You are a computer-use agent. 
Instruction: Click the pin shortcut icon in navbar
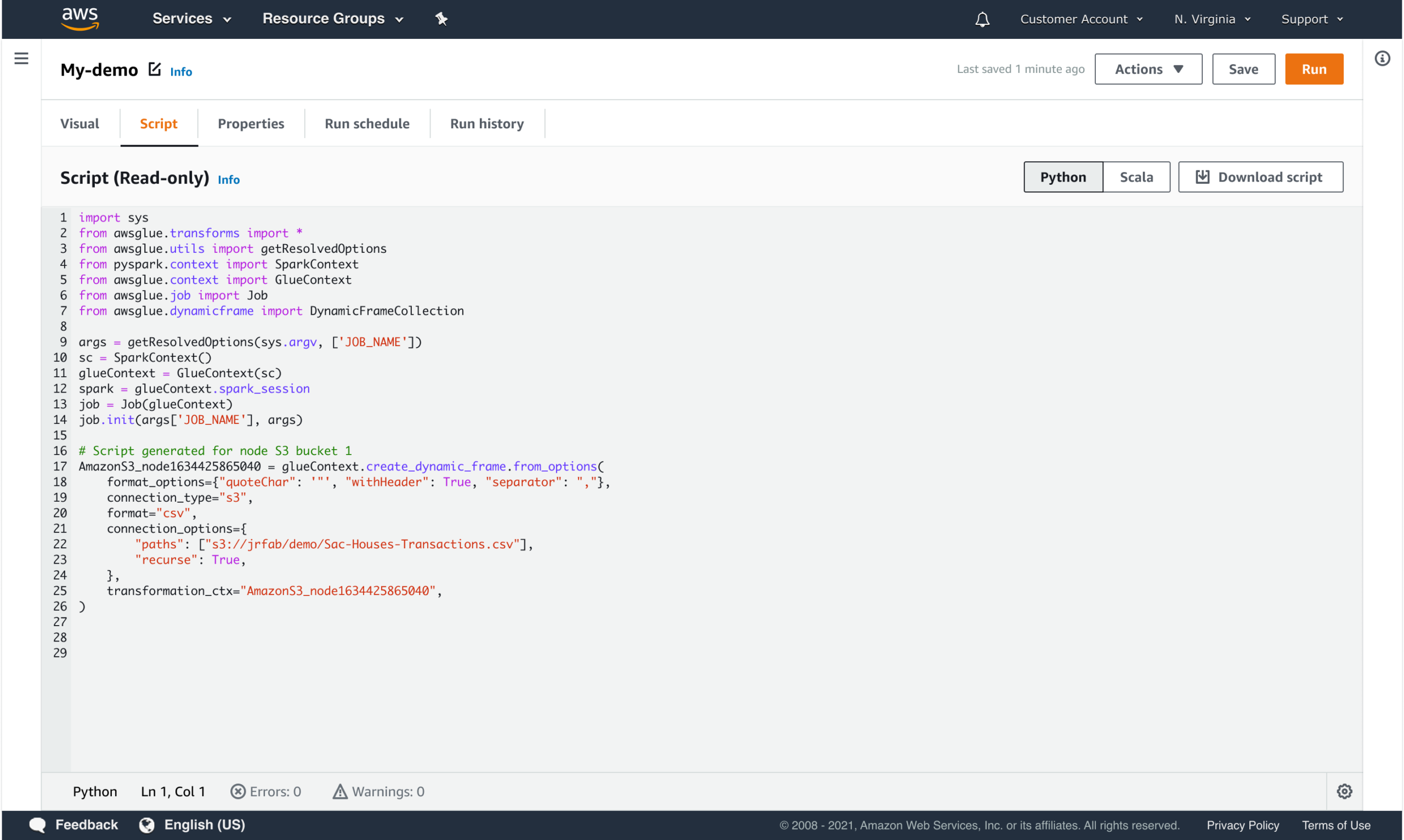[x=441, y=19]
